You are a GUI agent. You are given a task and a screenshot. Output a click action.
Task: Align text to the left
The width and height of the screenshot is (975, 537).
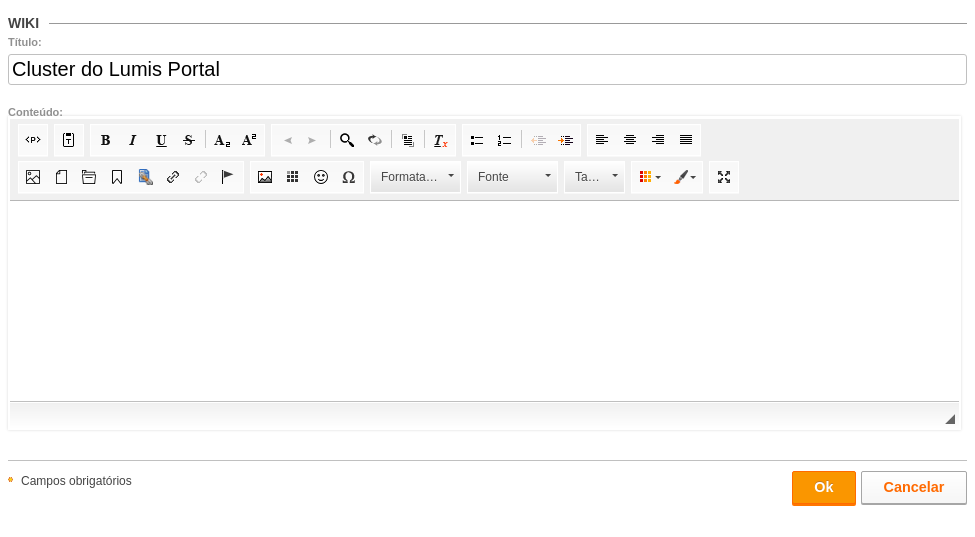point(602,140)
